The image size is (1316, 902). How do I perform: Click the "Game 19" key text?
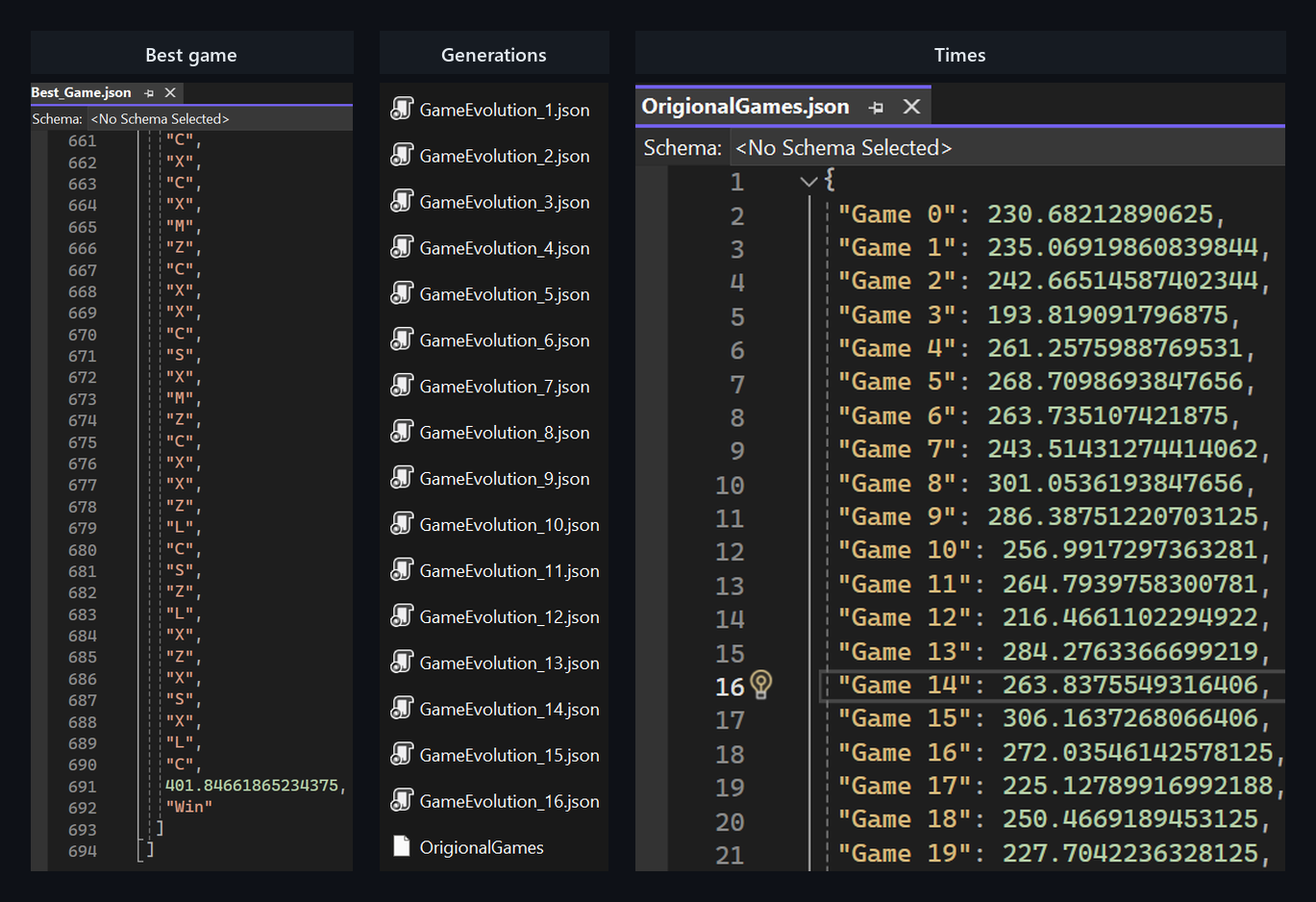pos(905,853)
